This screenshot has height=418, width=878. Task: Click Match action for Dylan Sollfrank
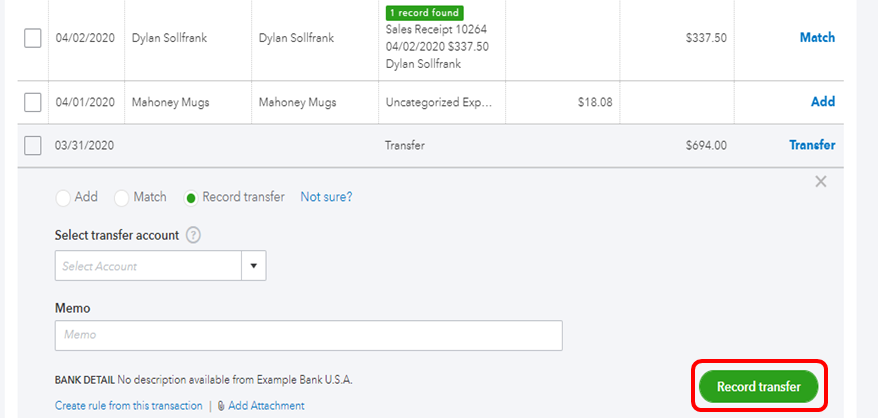click(817, 38)
